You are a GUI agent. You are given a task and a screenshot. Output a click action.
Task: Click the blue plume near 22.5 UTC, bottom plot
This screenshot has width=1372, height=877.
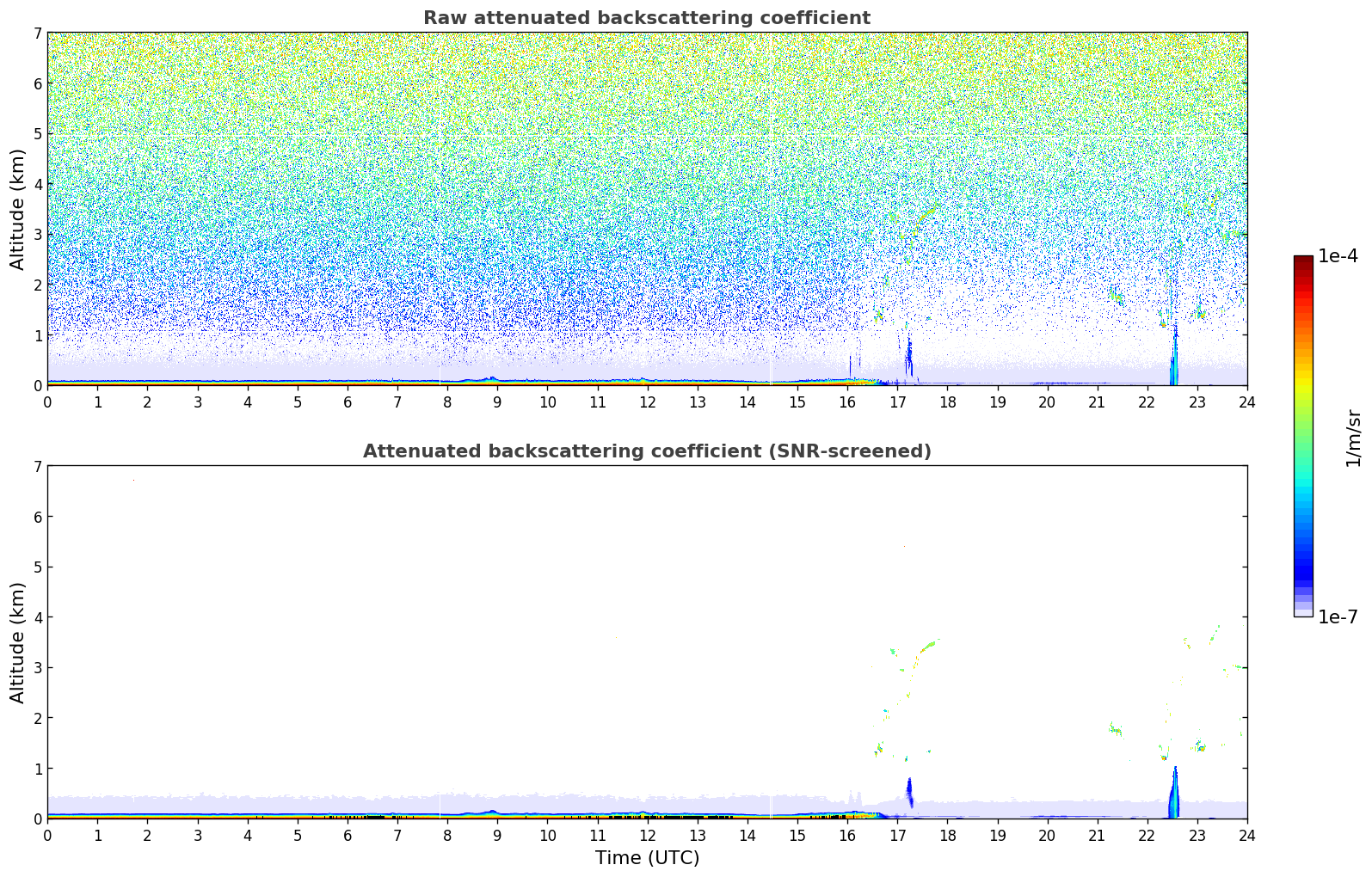click(x=1174, y=795)
